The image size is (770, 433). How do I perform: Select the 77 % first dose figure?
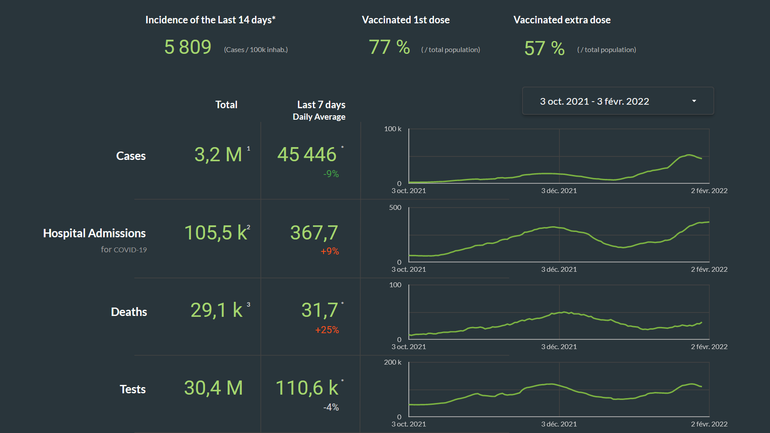(x=389, y=47)
